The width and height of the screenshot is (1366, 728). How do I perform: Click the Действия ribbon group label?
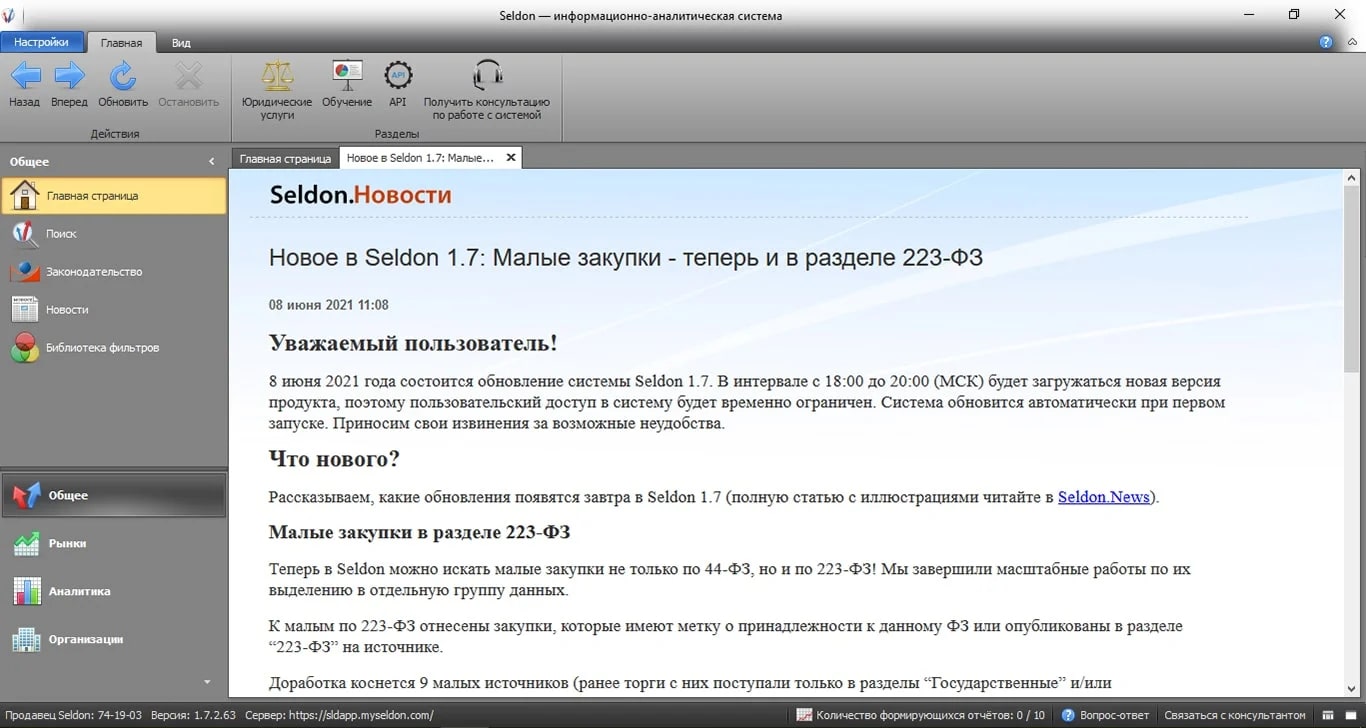pyautogui.click(x=115, y=133)
